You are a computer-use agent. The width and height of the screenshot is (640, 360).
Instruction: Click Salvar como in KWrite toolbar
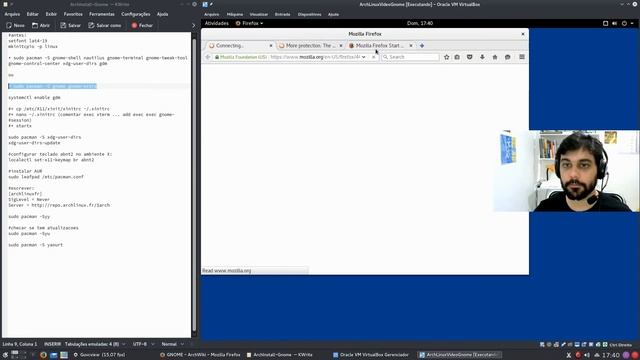[x=105, y=25]
